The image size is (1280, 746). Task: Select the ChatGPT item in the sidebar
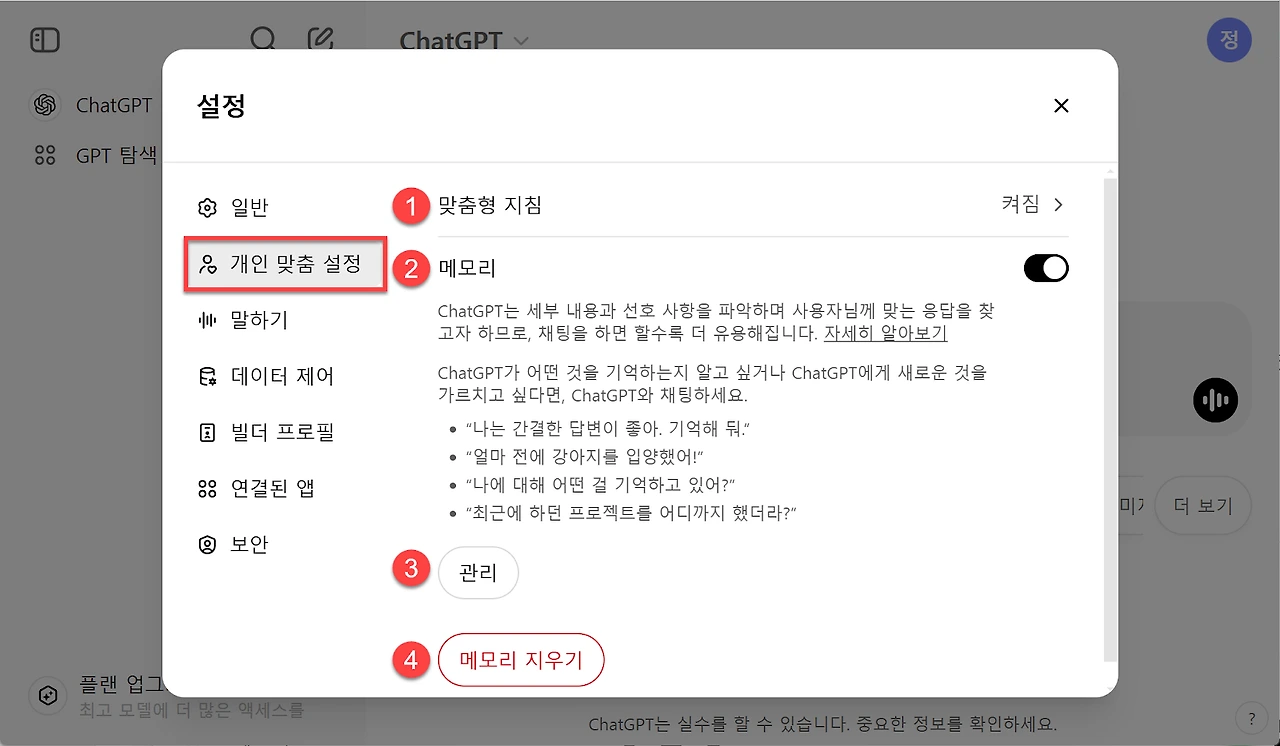click(x=92, y=105)
